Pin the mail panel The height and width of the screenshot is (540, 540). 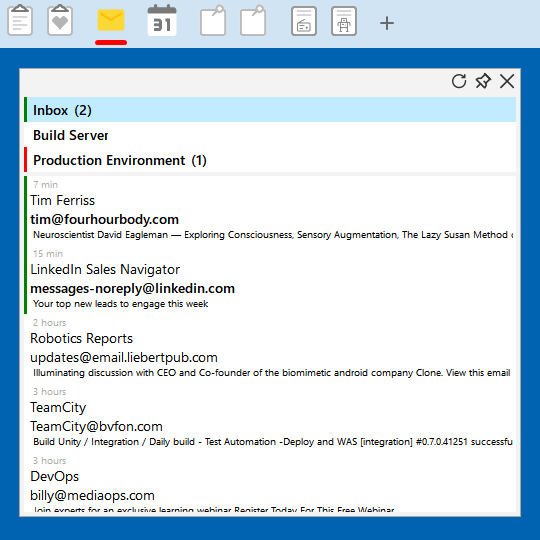coord(483,81)
